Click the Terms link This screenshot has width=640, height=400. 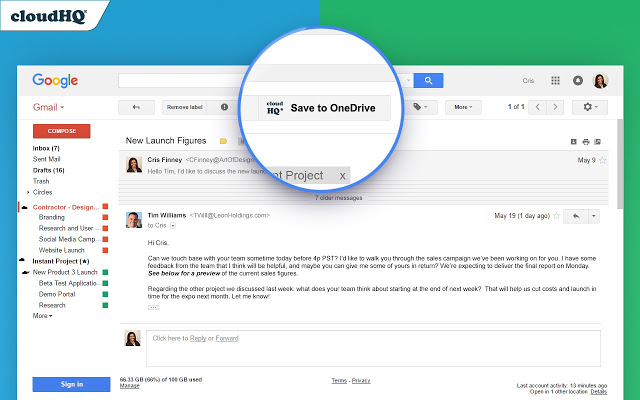pyautogui.click(x=339, y=381)
